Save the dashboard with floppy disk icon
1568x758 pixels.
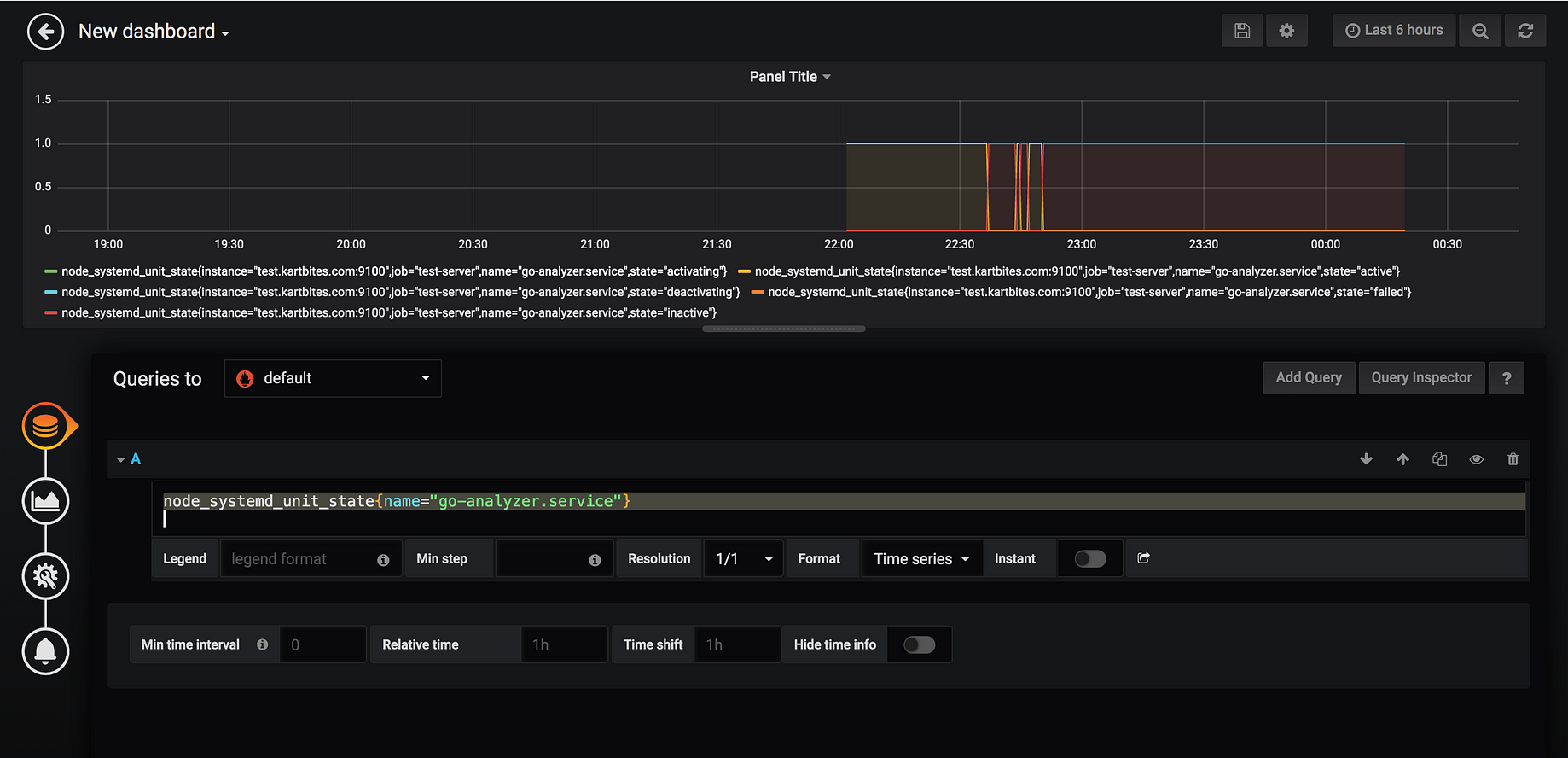1242,31
